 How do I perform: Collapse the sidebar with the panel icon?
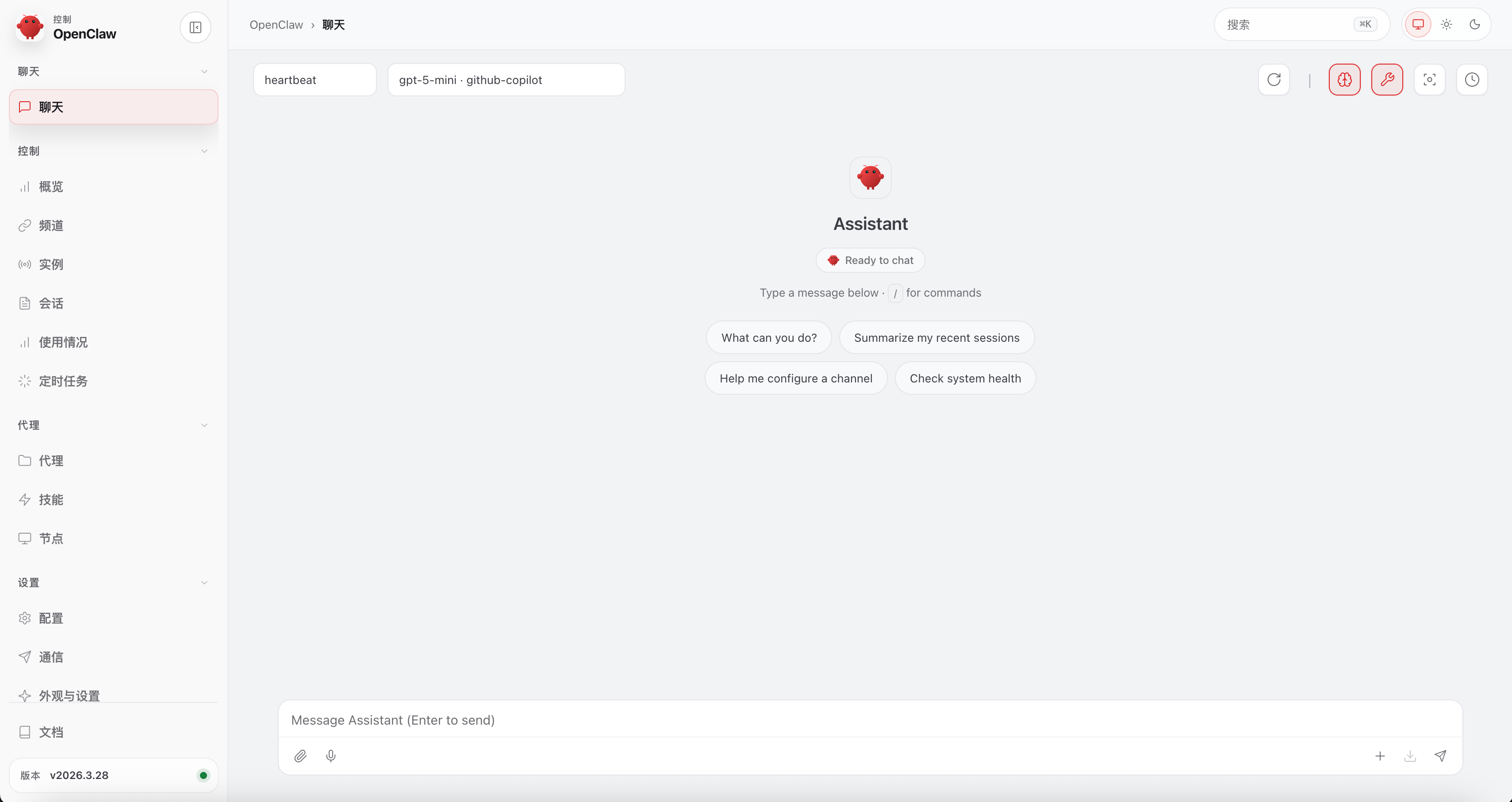196,27
